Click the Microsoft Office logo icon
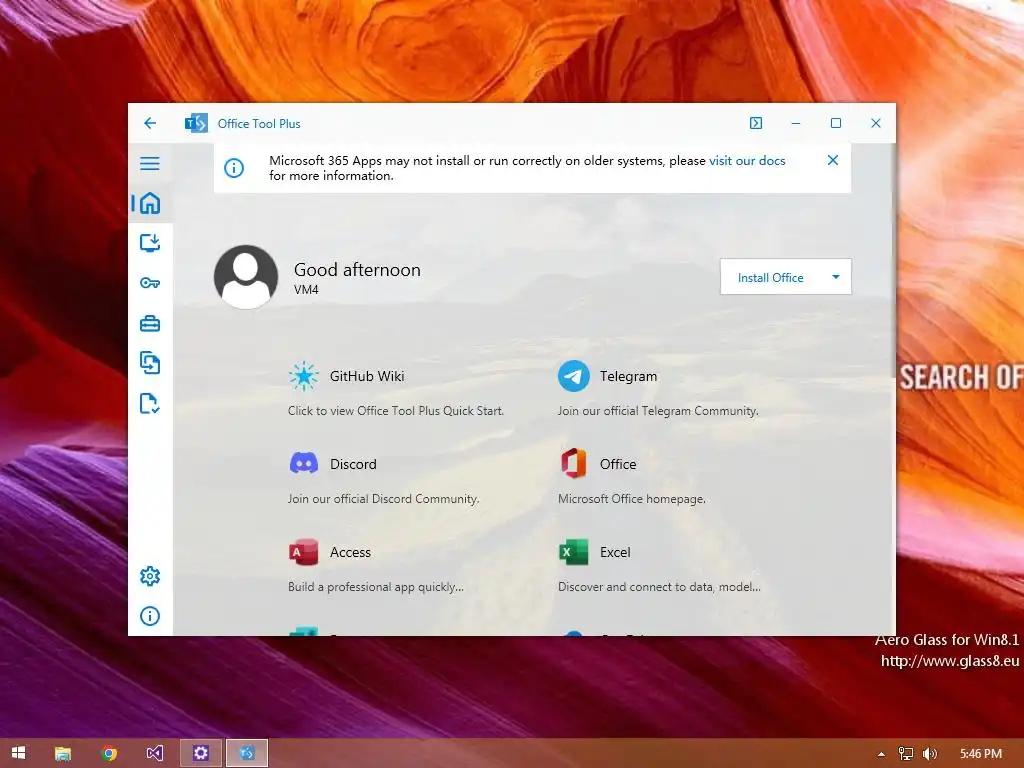The width and height of the screenshot is (1024, 768). tap(573, 464)
